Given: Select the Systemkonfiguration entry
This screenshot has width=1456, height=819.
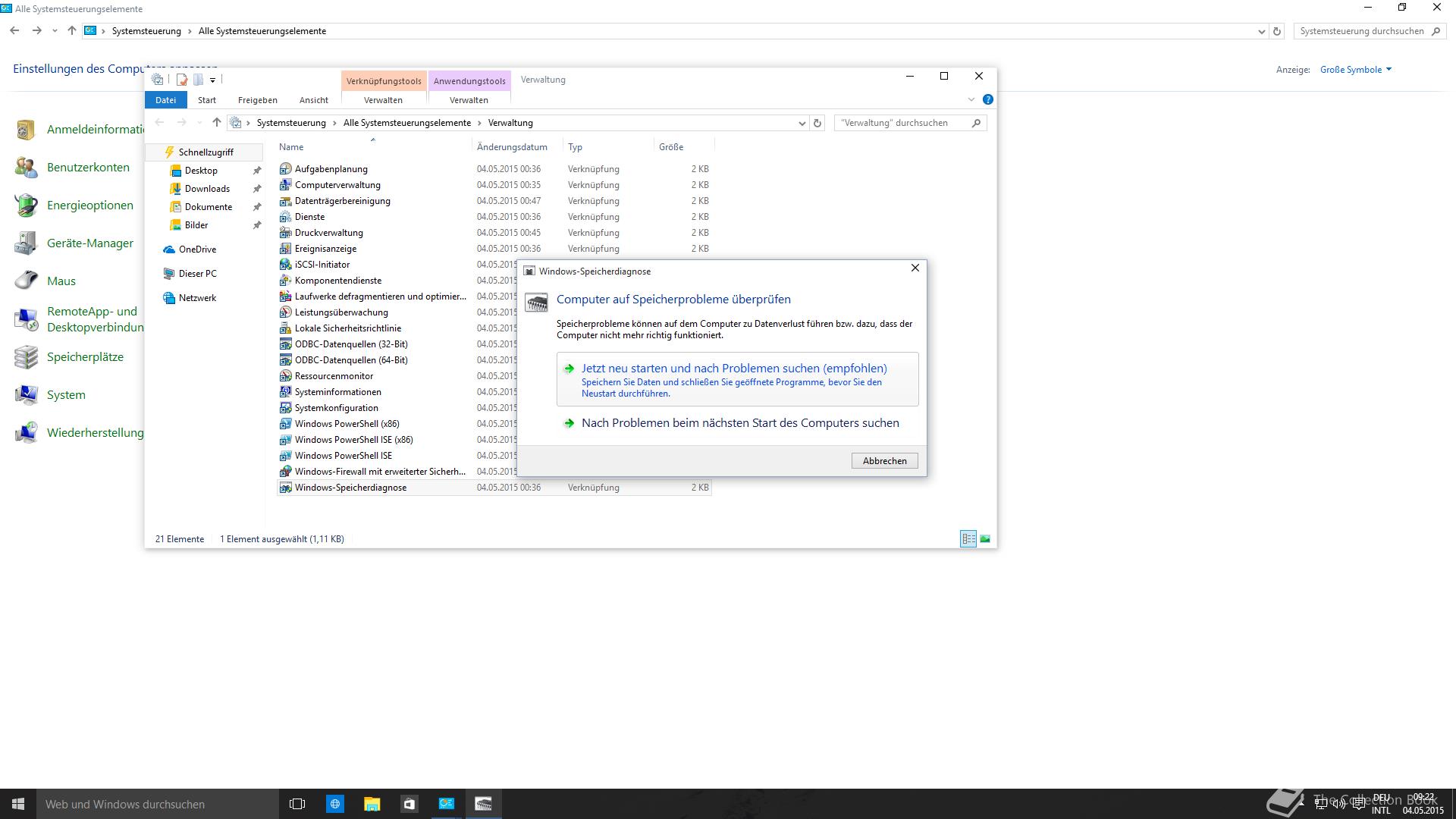Looking at the screenshot, I should coord(337,408).
